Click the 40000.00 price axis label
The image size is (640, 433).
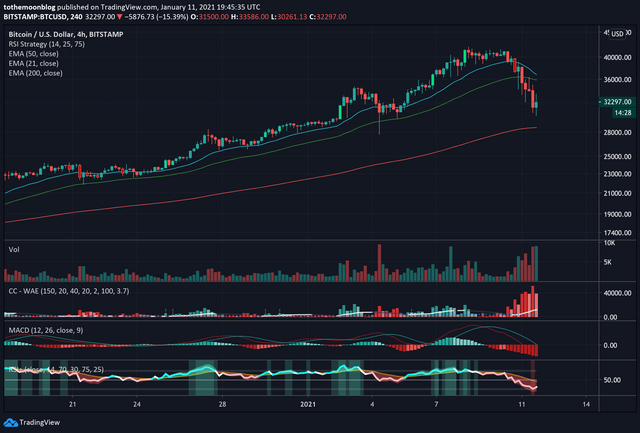(x=617, y=58)
